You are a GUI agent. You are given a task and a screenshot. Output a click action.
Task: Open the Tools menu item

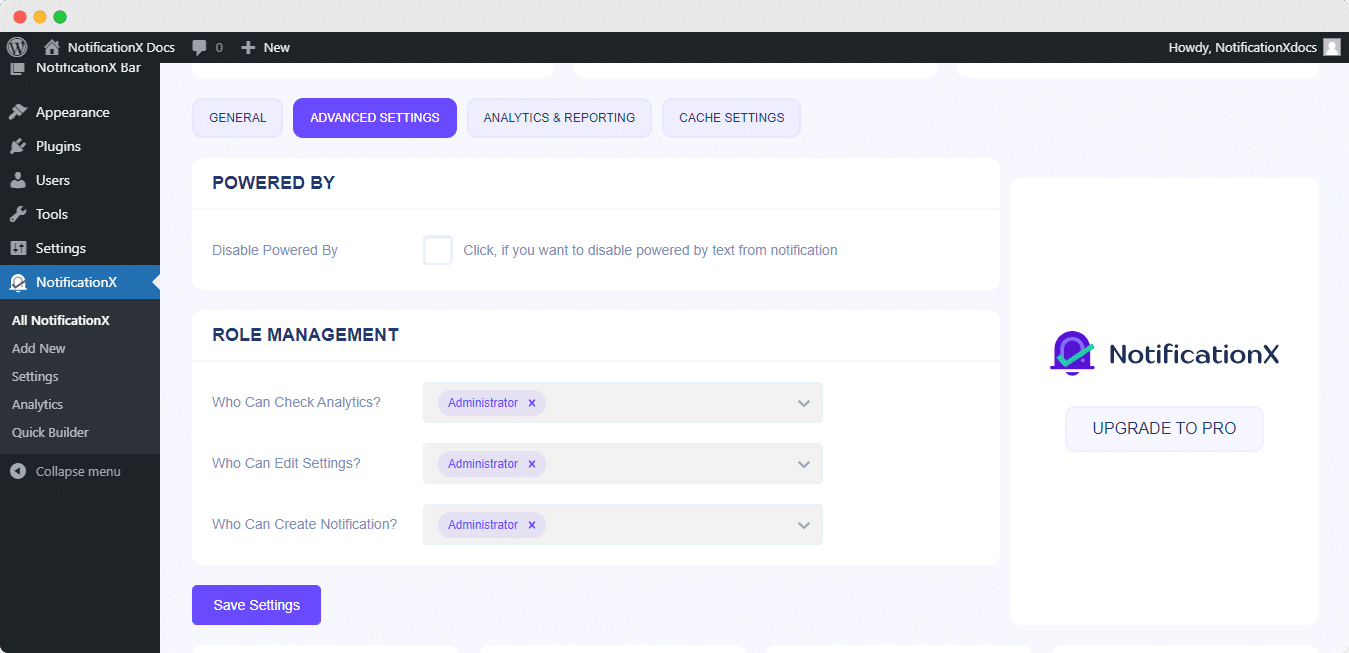(80, 214)
